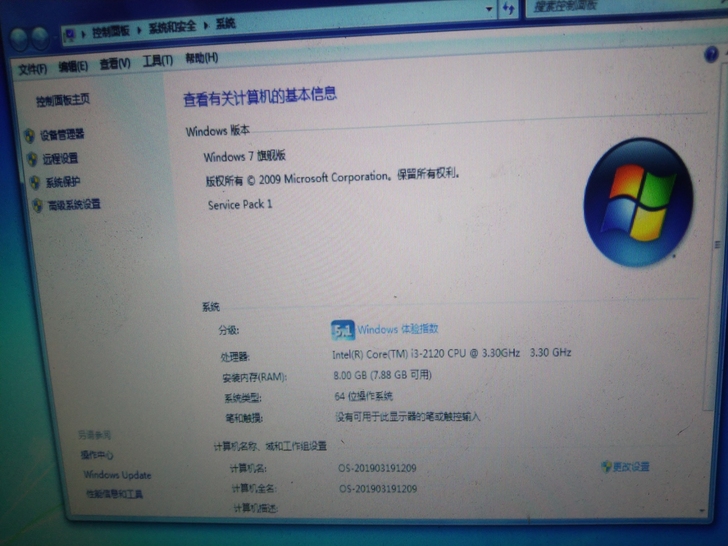Click the shield icon beside 设备管理器
The width and height of the screenshot is (728, 546).
[x=29, y=136]
